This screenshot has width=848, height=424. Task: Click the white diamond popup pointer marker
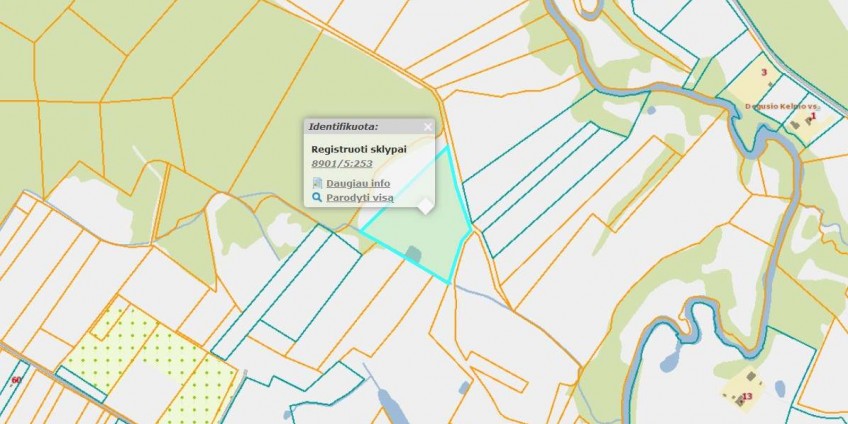[x=426, y=206]
